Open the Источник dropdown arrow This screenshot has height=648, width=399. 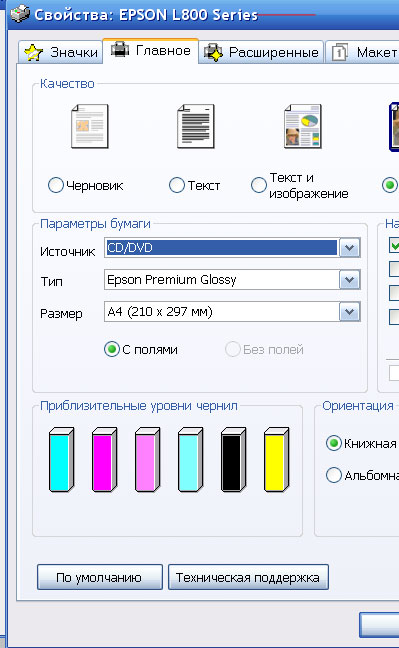350,248
